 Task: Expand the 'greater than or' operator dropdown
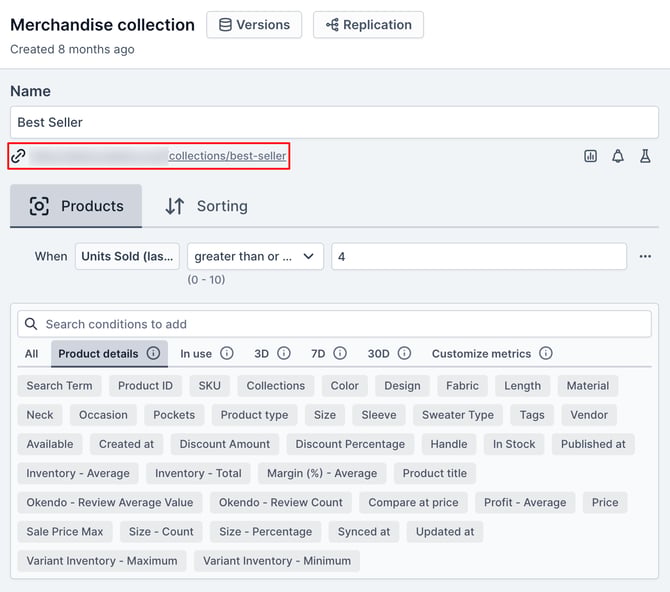point(255,256)
